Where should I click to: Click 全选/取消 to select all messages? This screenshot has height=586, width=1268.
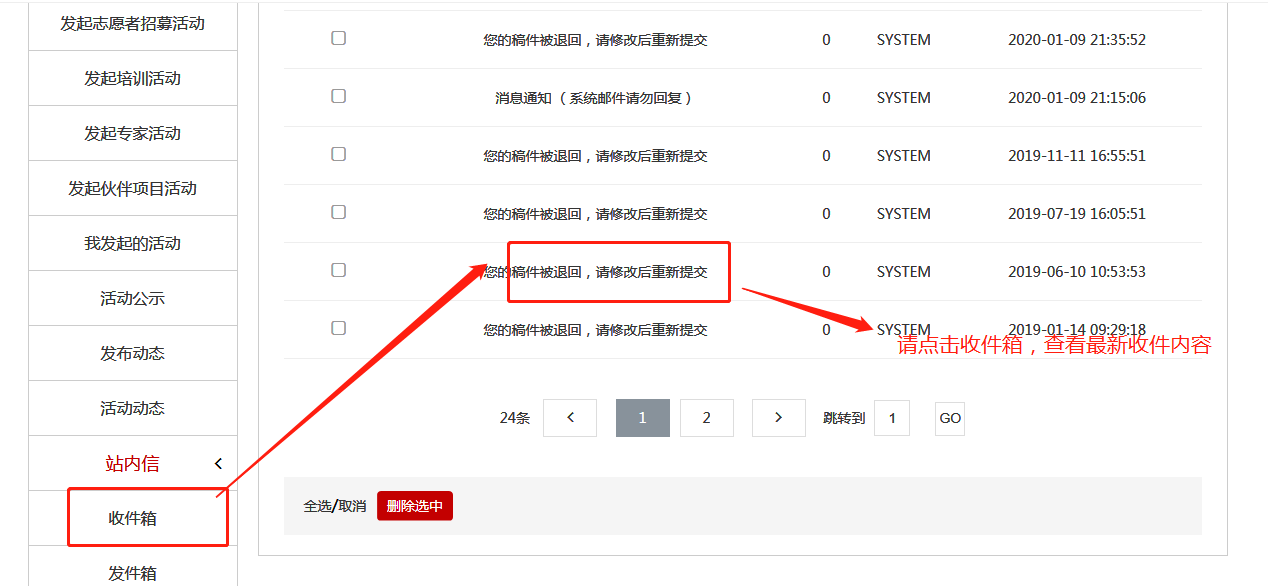(335, 507)
